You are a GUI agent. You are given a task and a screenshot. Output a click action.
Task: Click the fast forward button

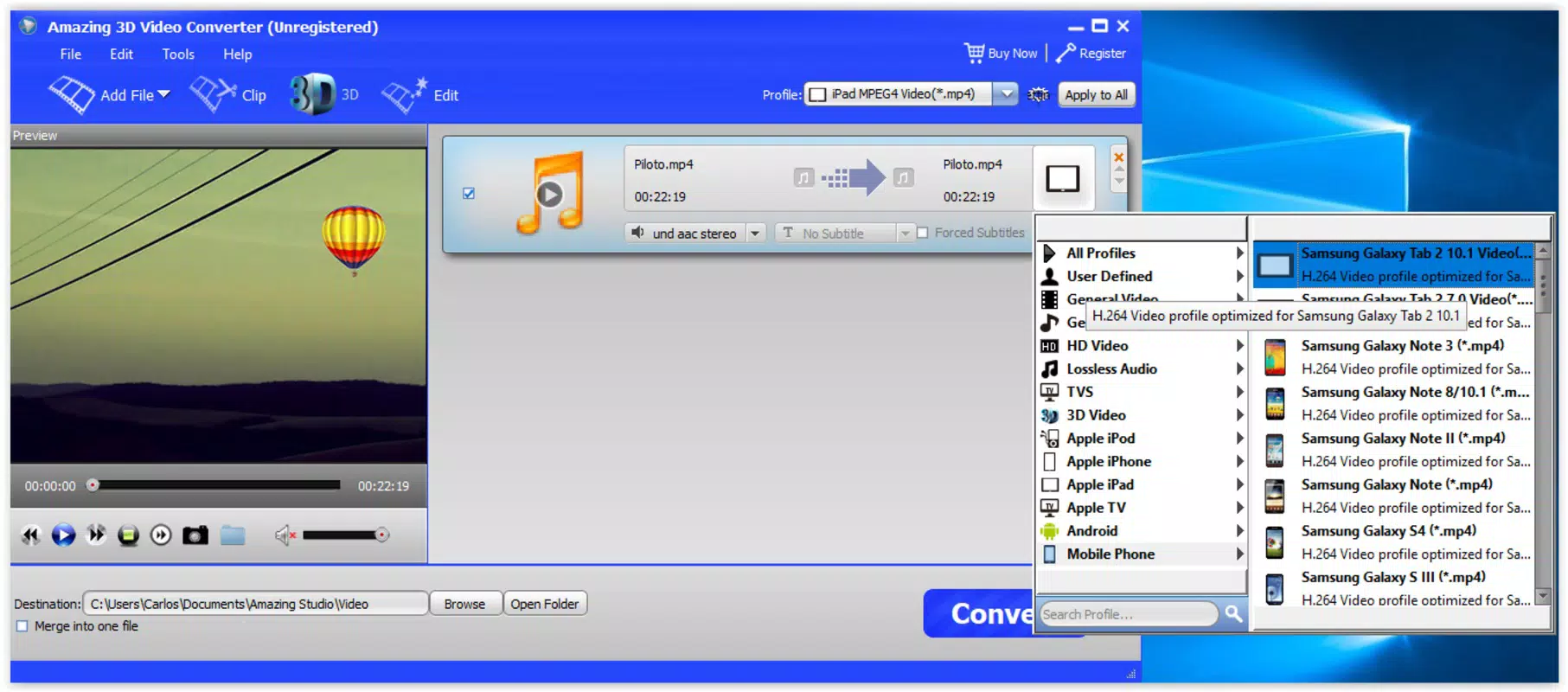click(96, 535)
